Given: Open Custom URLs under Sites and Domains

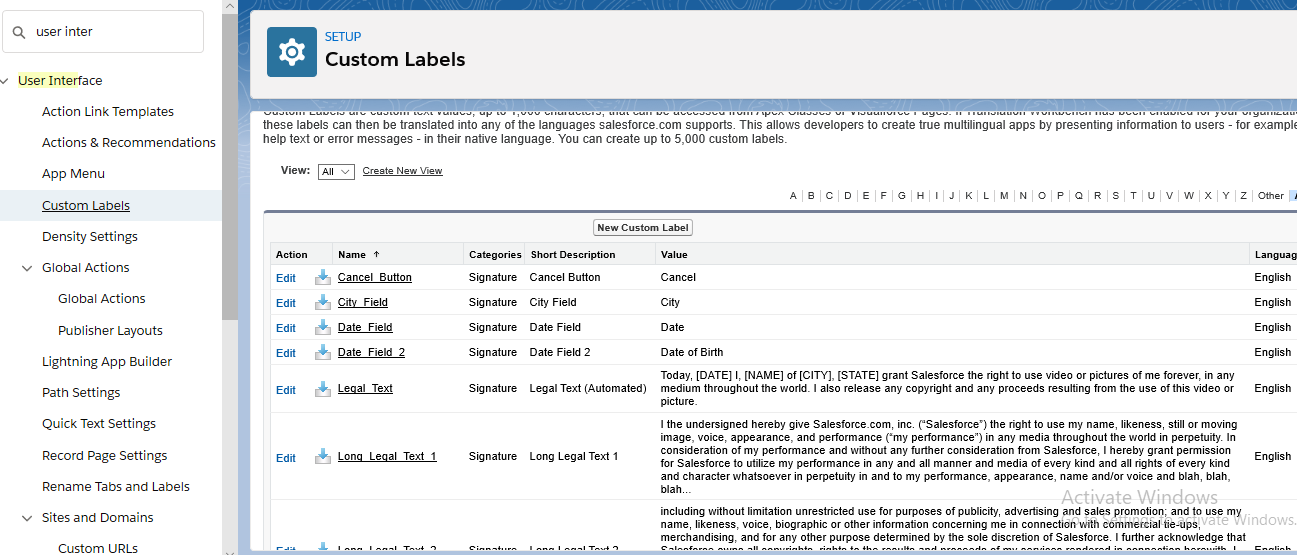Looking at the screenshot, I should 98,548.
